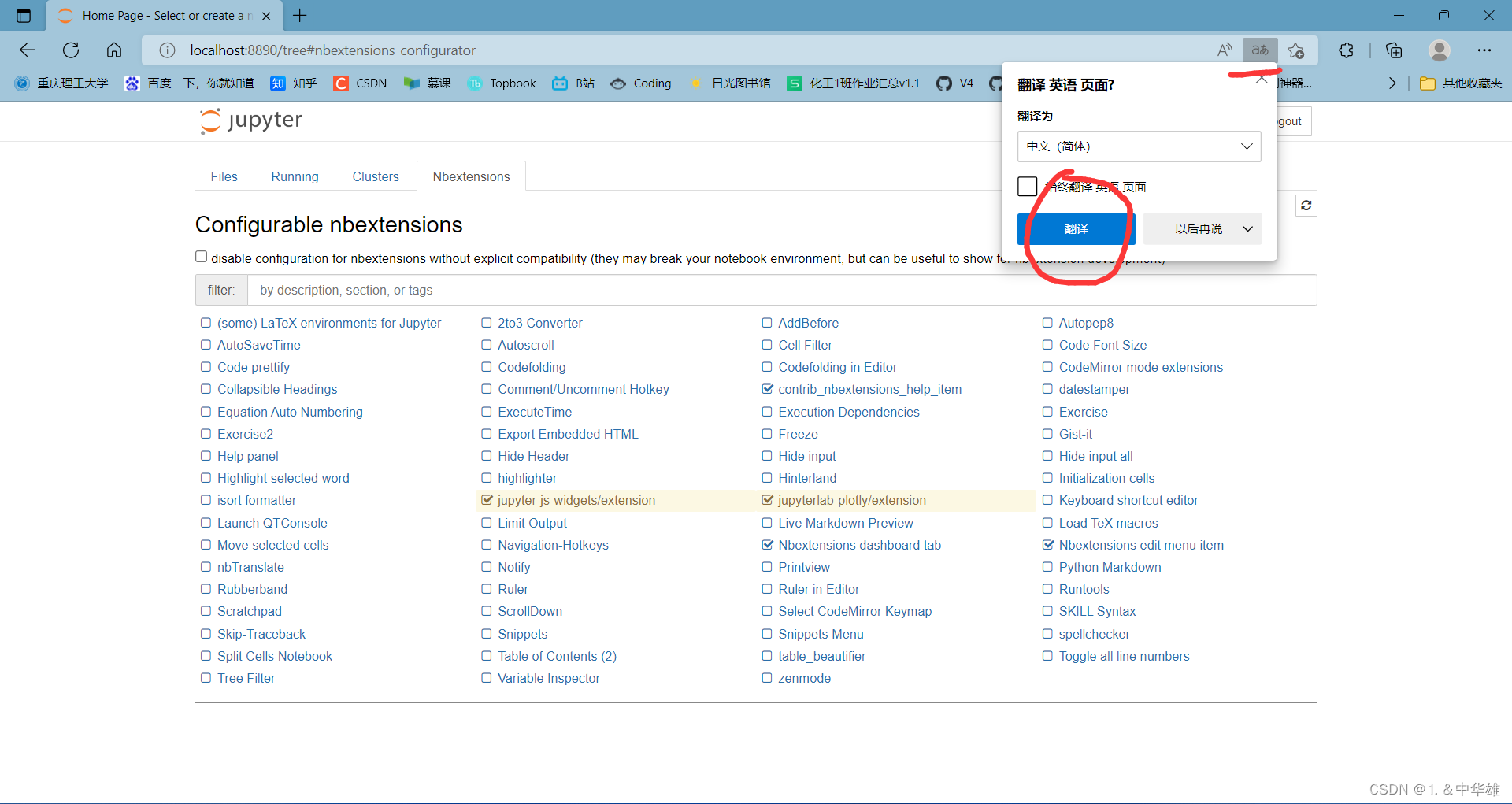Screen dimensions: 1512x804
Task: Click the tab actions icon at top-left
Action: click(x=24, y=16)
